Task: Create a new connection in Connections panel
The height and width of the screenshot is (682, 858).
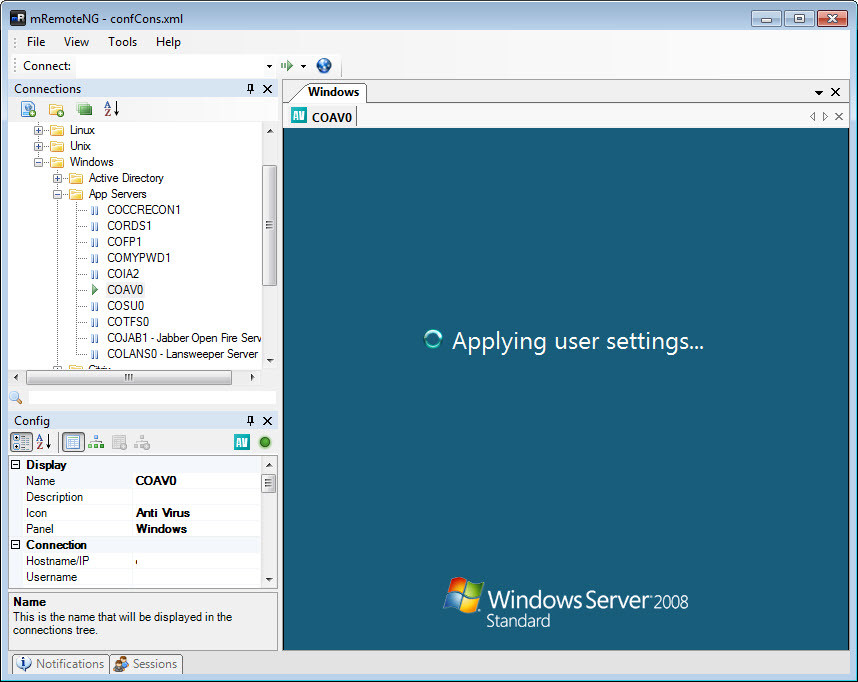Action: click(x=28, y=109)
